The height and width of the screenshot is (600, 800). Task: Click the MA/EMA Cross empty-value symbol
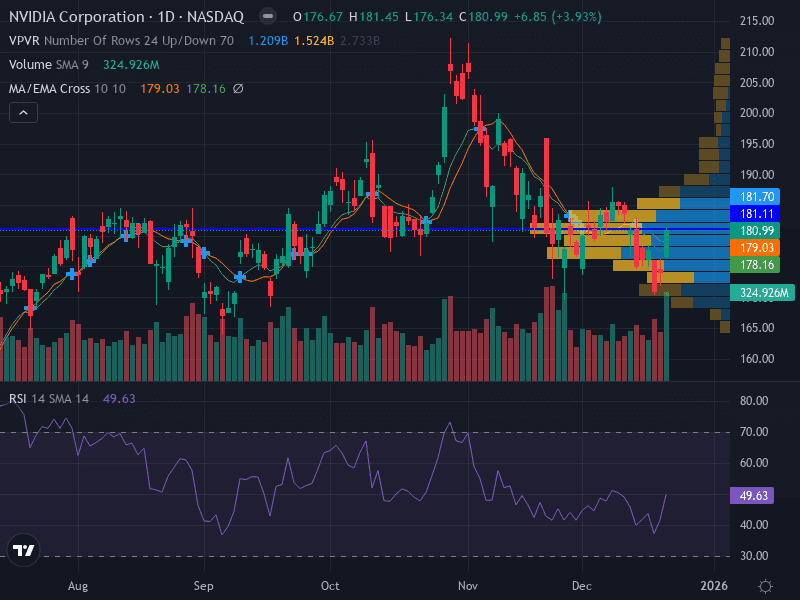click(x=238, y=89)
